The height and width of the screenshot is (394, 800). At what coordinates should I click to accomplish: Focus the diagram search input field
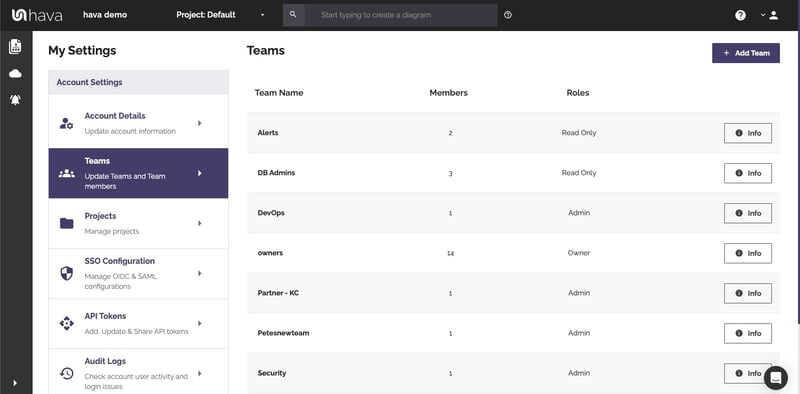click(401, 15)
